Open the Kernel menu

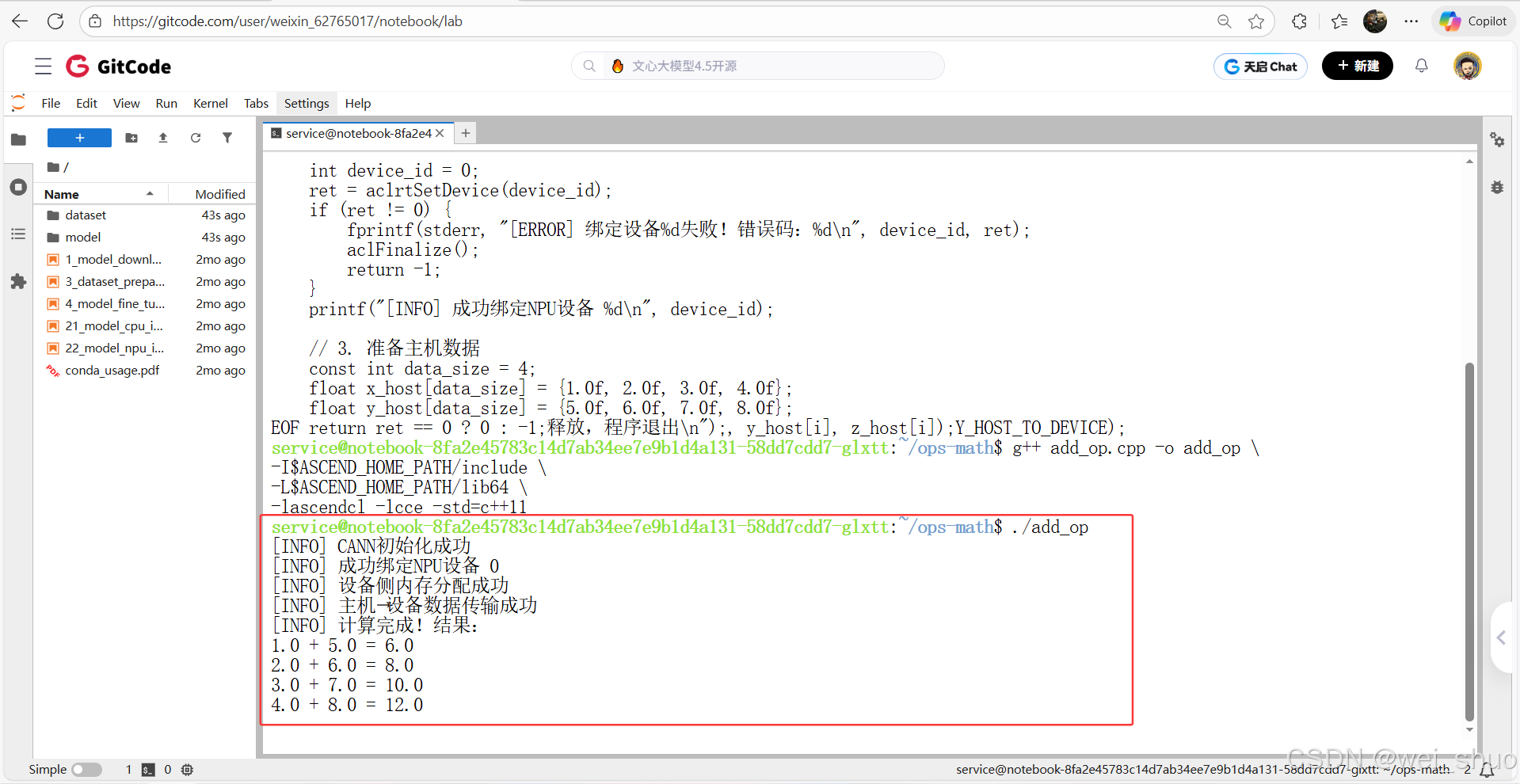point(210,103)
